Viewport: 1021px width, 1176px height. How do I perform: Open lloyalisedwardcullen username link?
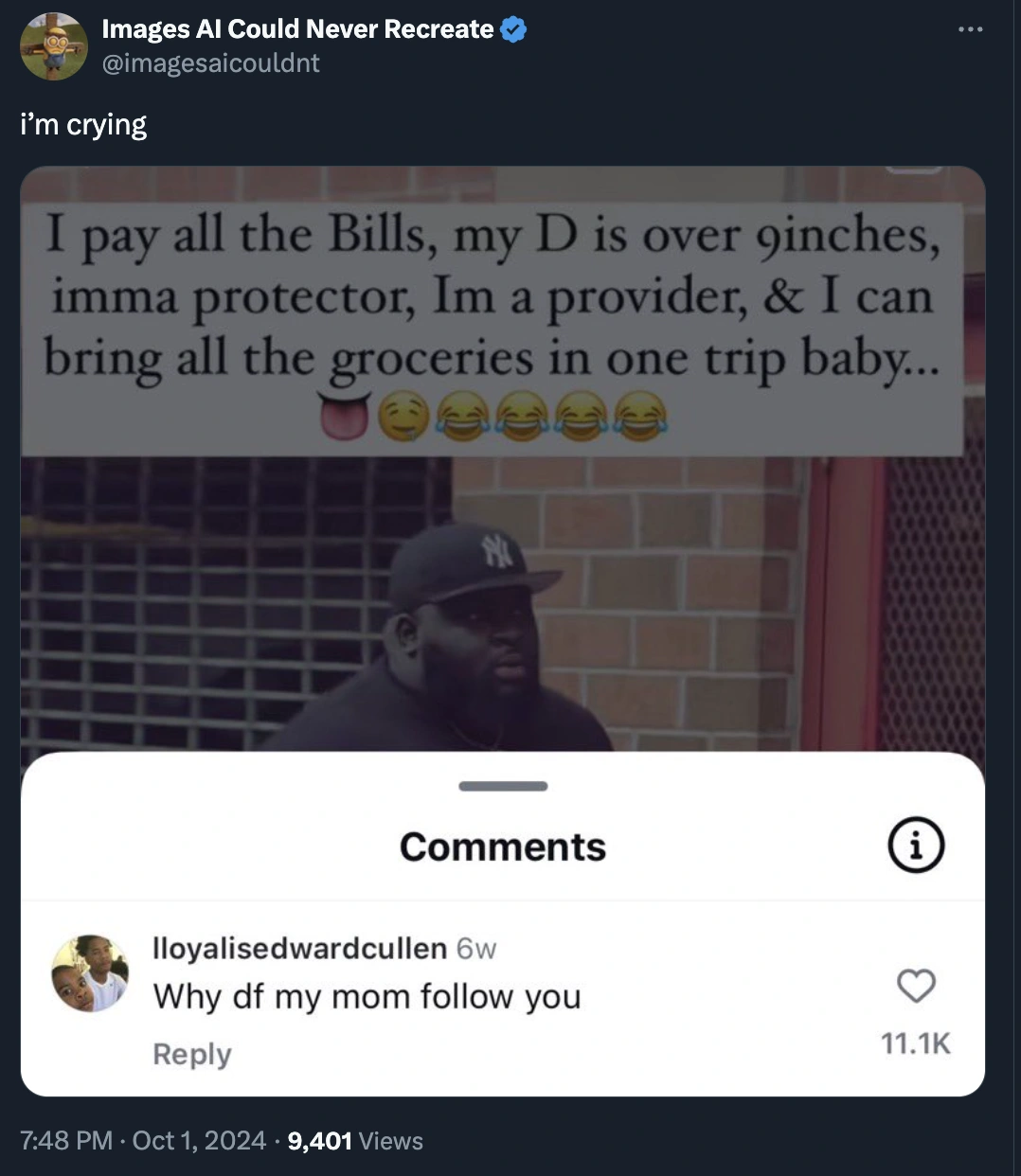[x=299, y=948]
